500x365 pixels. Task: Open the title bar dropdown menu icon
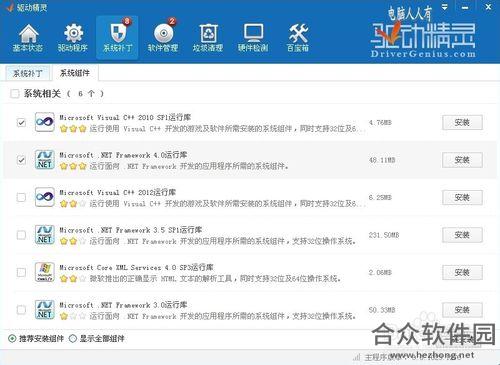[445, 7]
